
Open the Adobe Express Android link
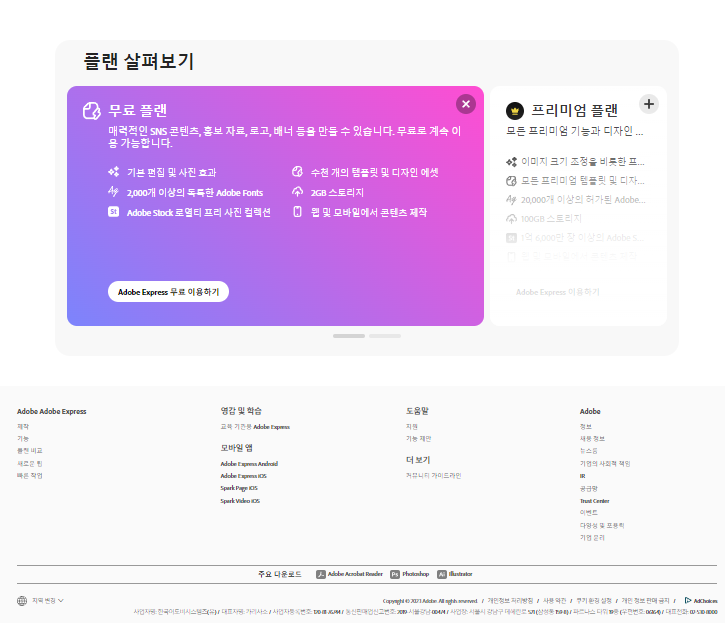249,463
